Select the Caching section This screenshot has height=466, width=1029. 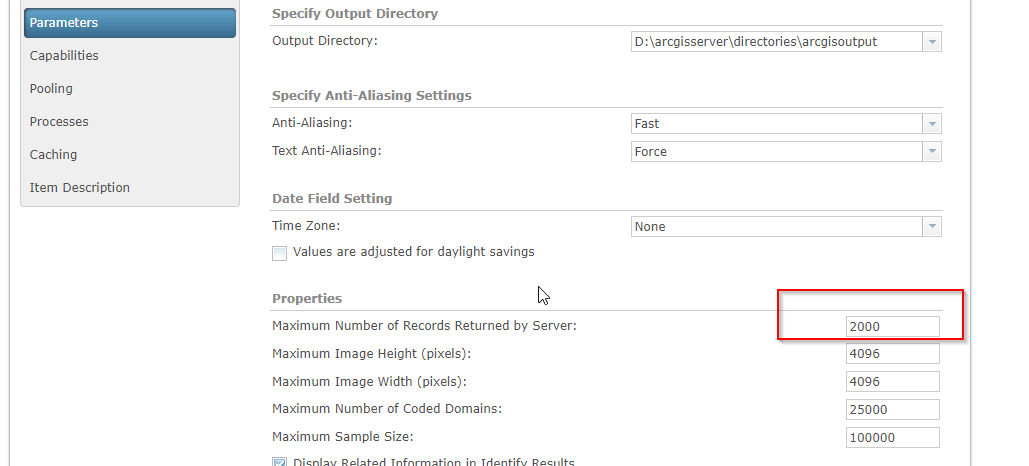pos(53,155)
